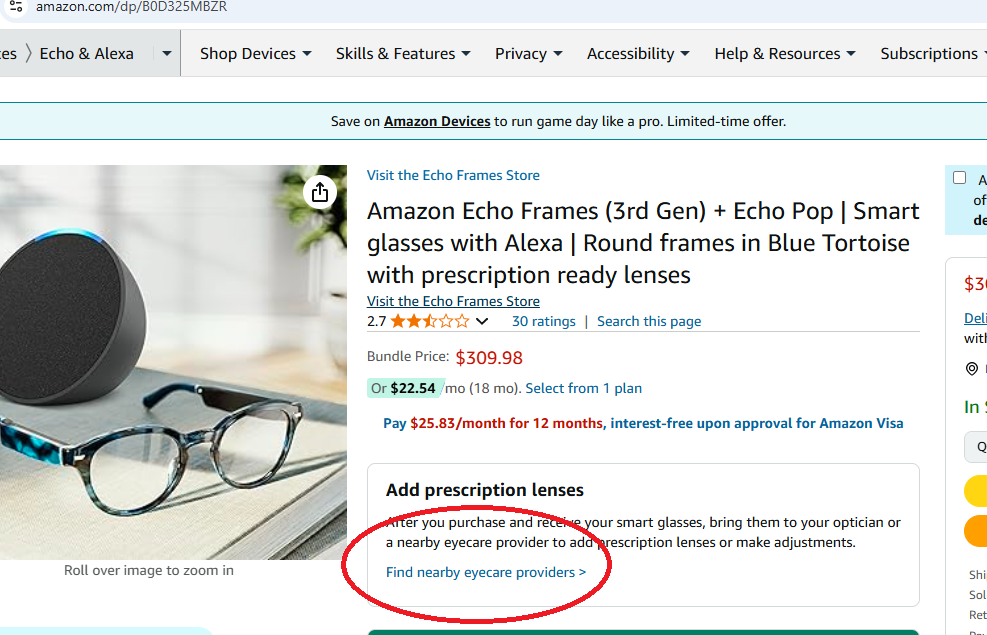Tick the checkbox in the right panel
987x635 pixels.
coord(959,178)
